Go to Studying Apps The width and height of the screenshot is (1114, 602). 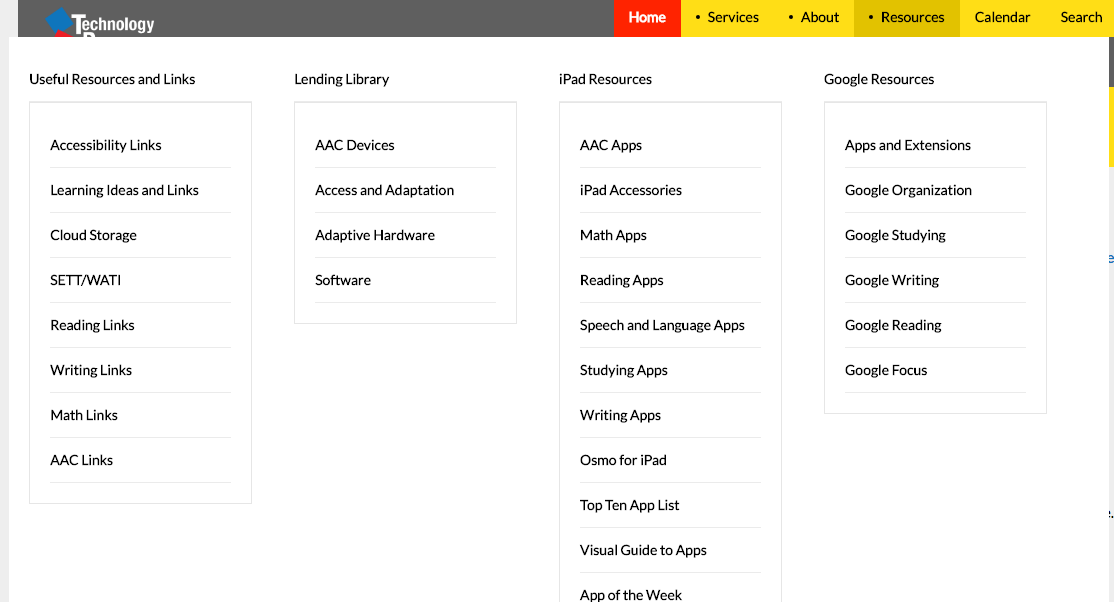tap(623, 370)
